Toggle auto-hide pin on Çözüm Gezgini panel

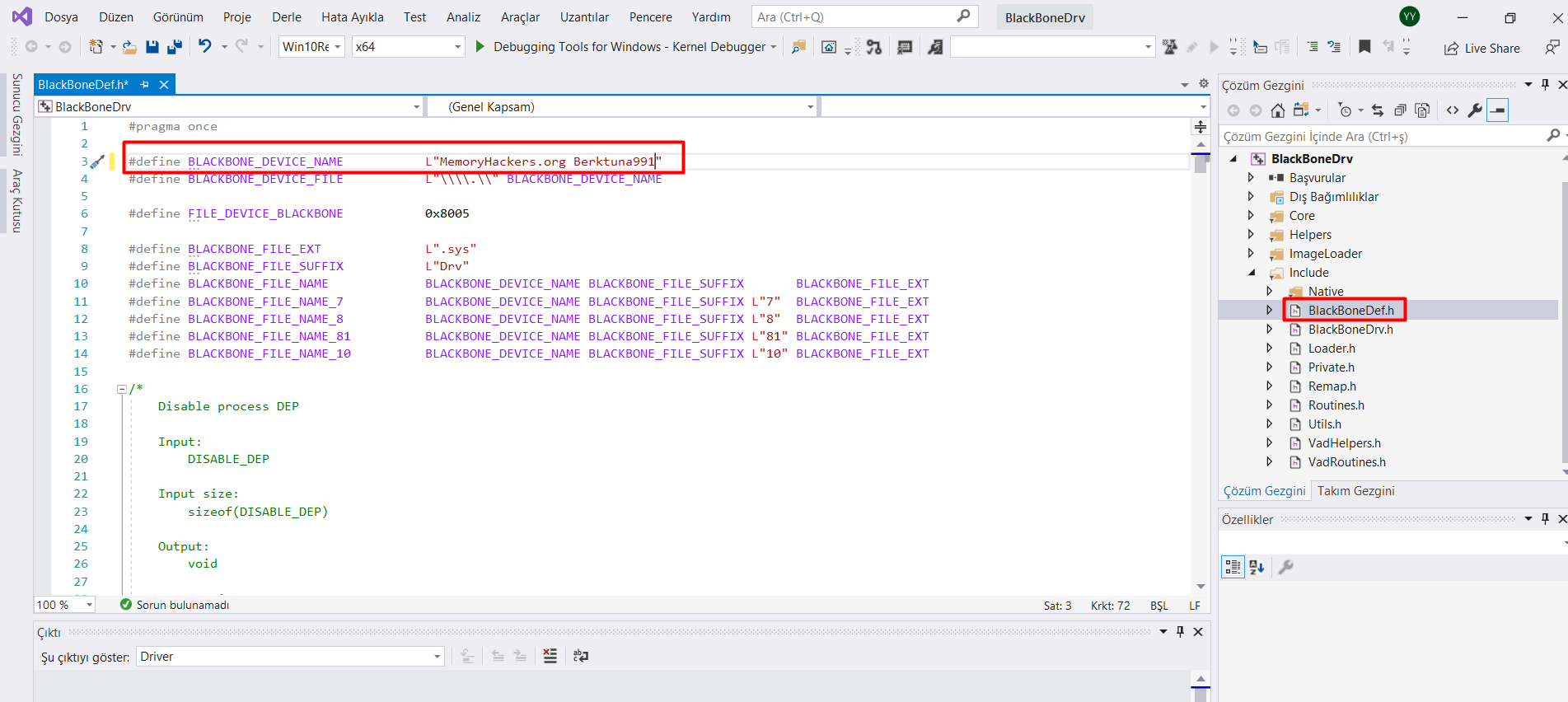1545,85
